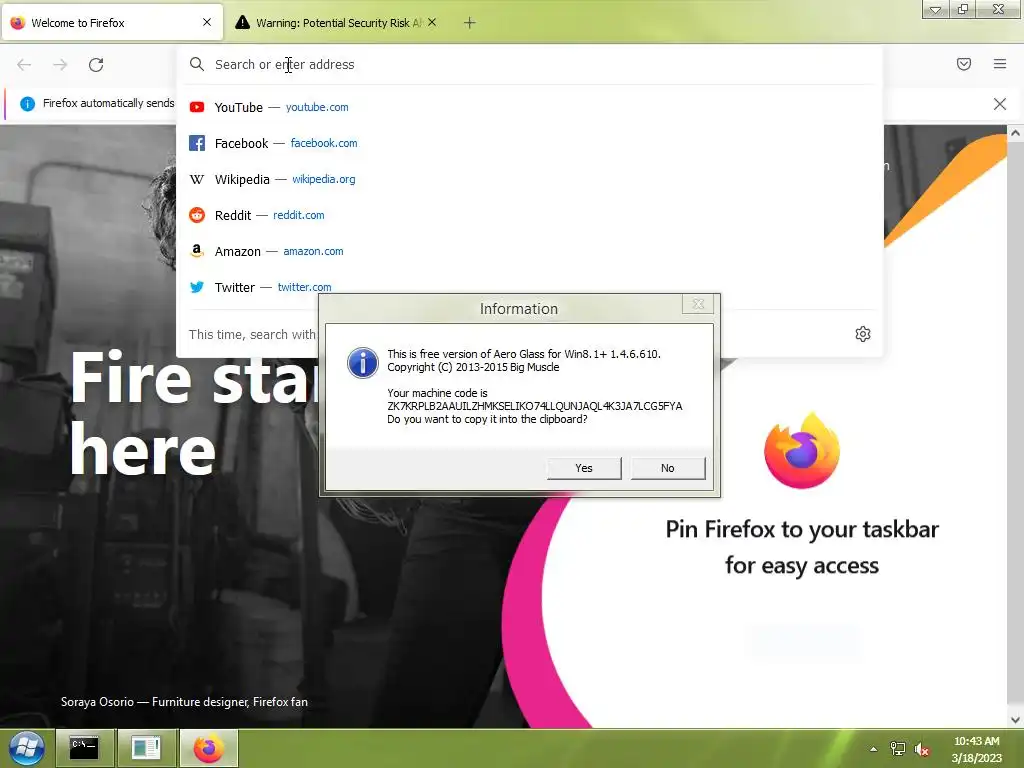The height and width of the screenshot is (768, 1024).
Task: Open Command Prompt from taskbar
Action: coord(84,748)
